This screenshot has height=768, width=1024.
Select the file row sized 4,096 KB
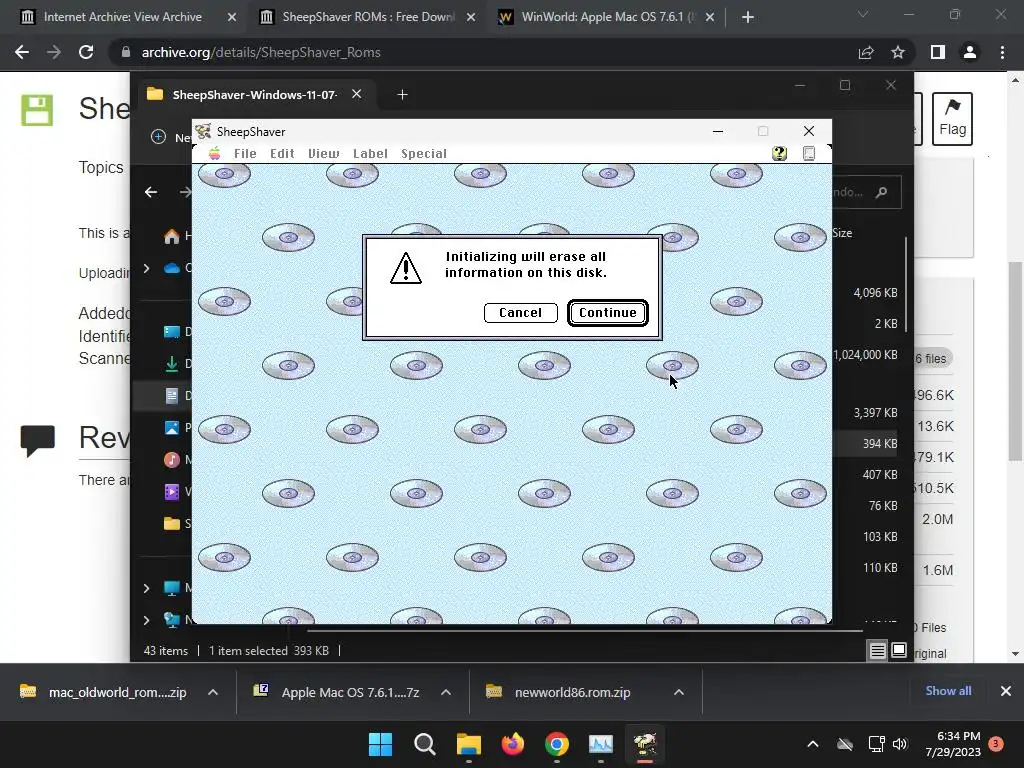click(x=874, y=293)
